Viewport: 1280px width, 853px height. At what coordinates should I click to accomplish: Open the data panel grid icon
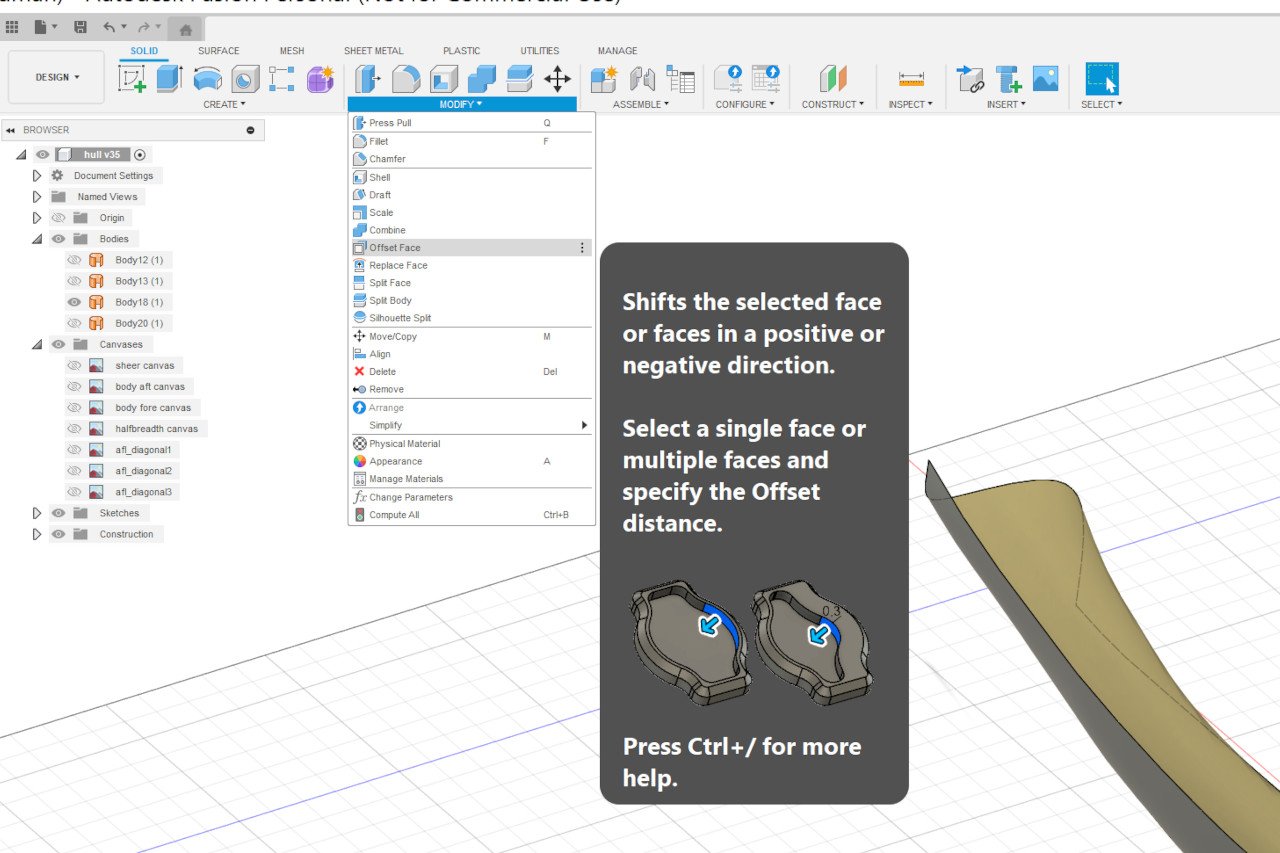click(x=12, y=27)
